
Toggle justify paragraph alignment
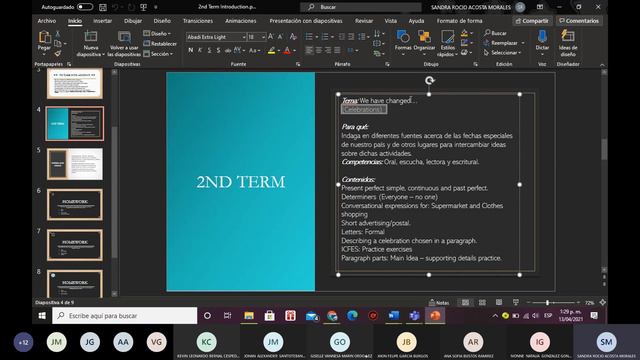pyautogui.click(x=337, y=50)
